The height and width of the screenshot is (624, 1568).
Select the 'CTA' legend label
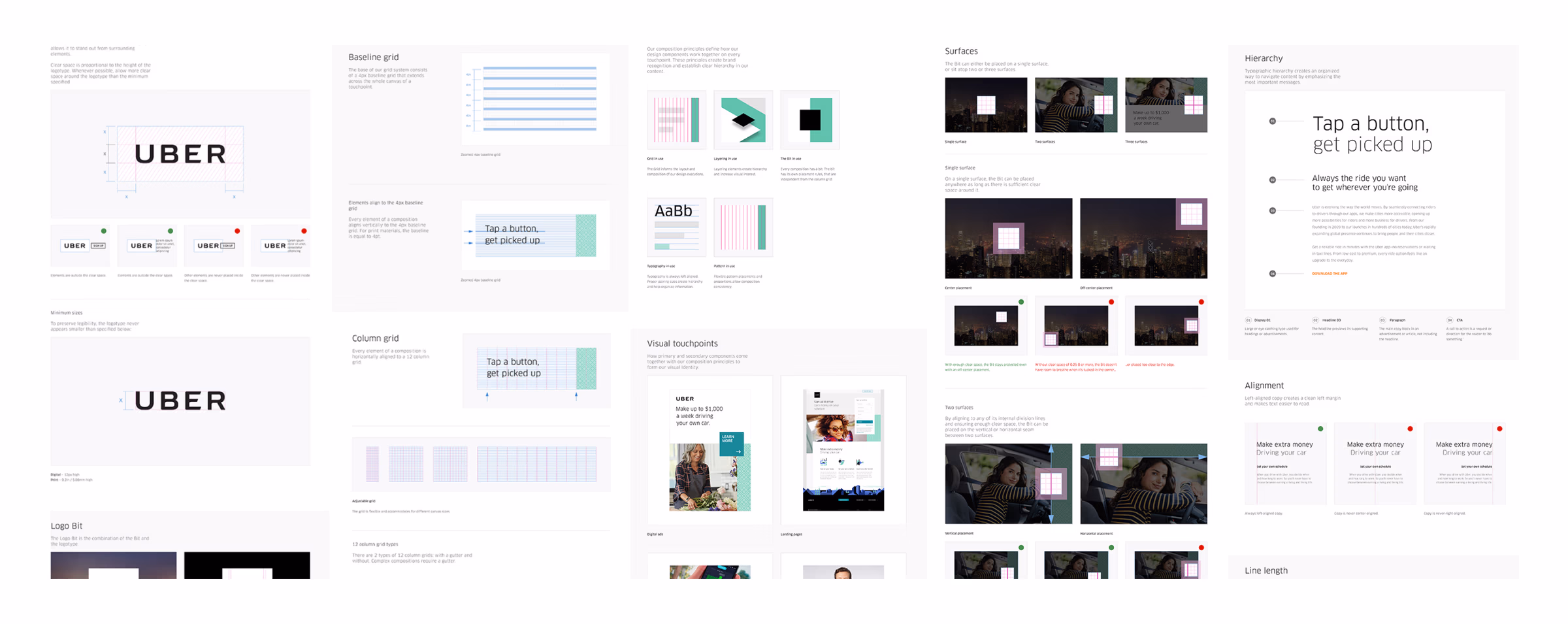1460,320
